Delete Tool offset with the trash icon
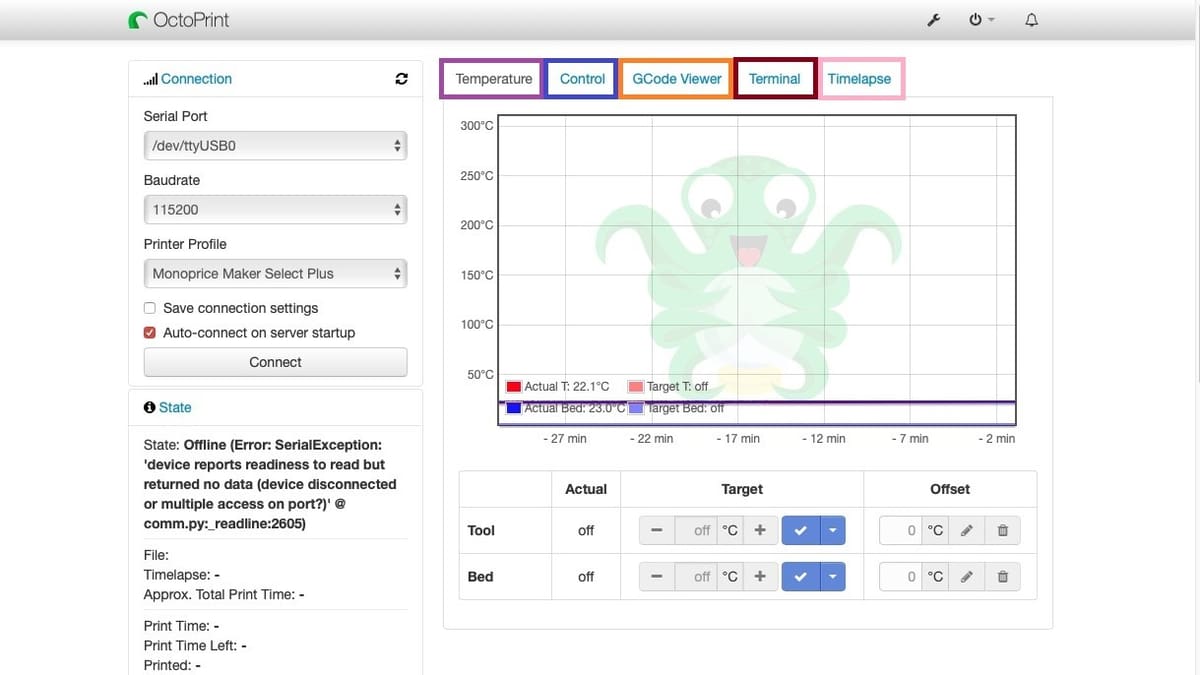Viewport: 1200px width, 675px height. 1002,531
